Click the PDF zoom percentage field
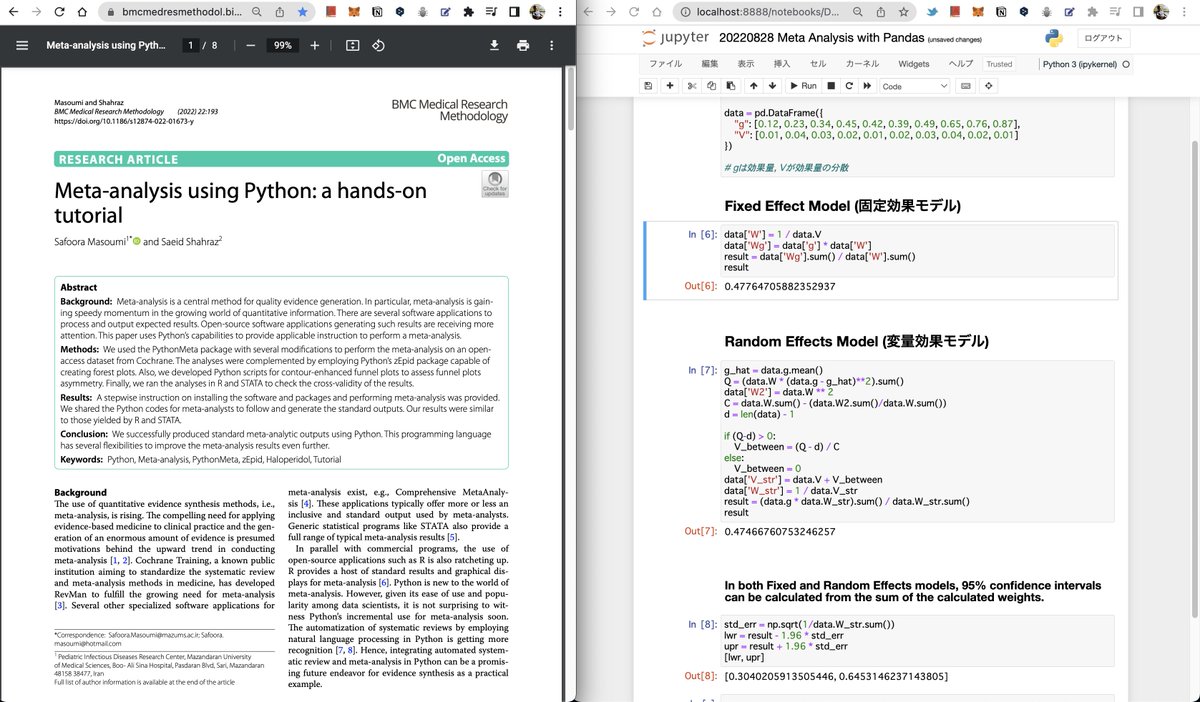Screen dimensions: 1200x702 283,46
